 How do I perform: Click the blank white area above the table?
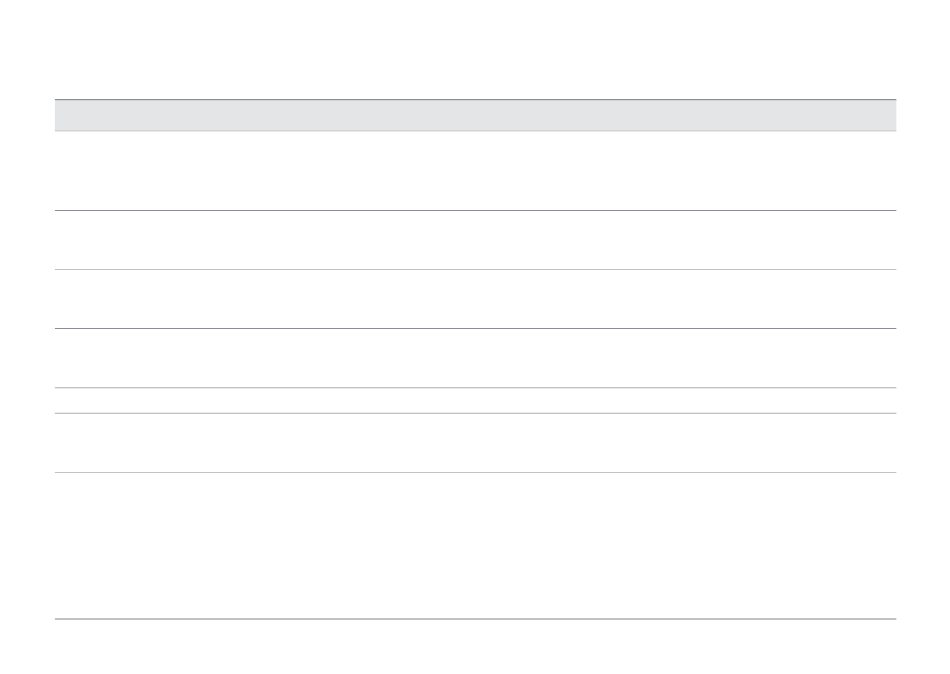(475, 48)
